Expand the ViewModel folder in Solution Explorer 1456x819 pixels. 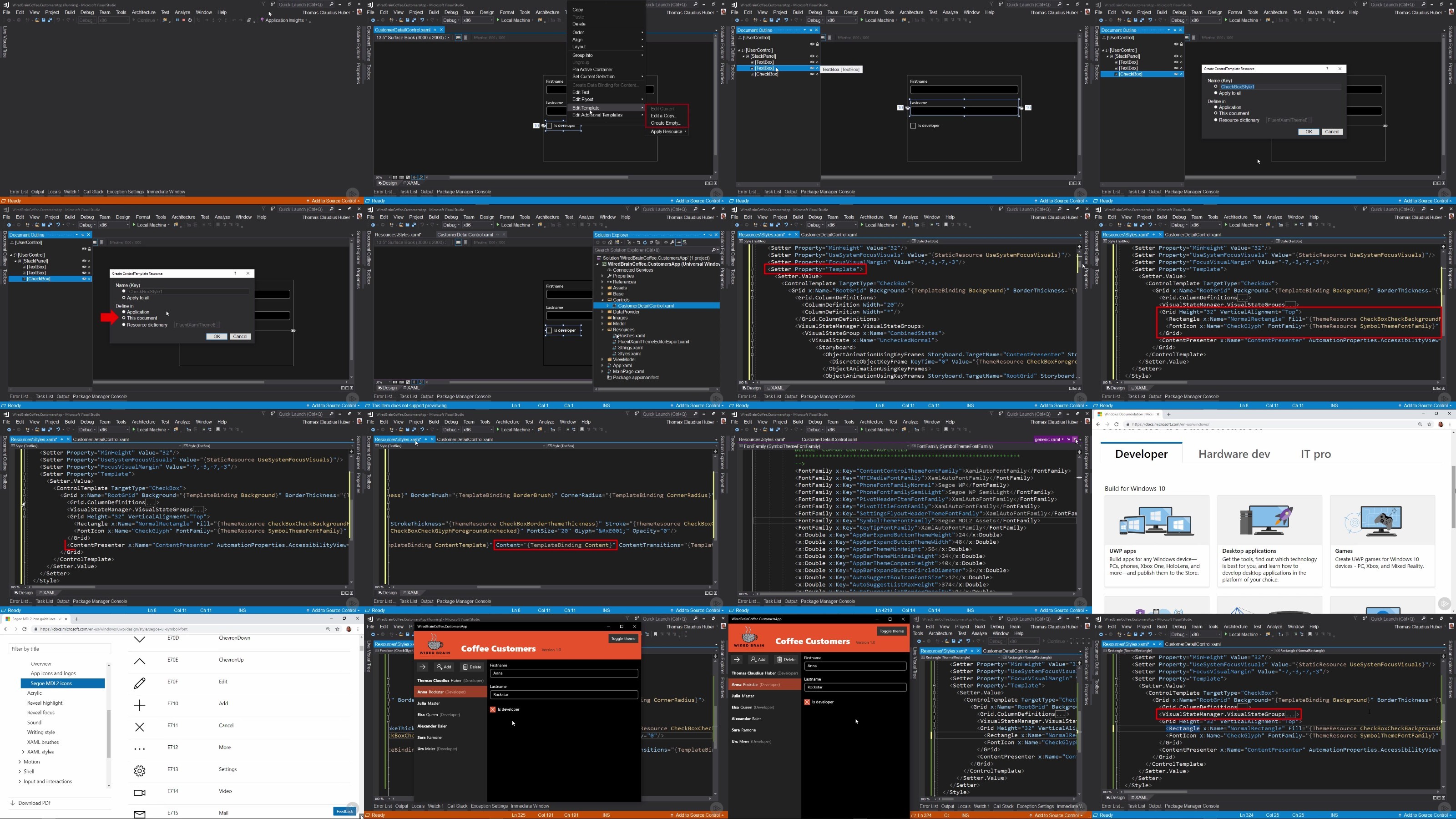603,359
